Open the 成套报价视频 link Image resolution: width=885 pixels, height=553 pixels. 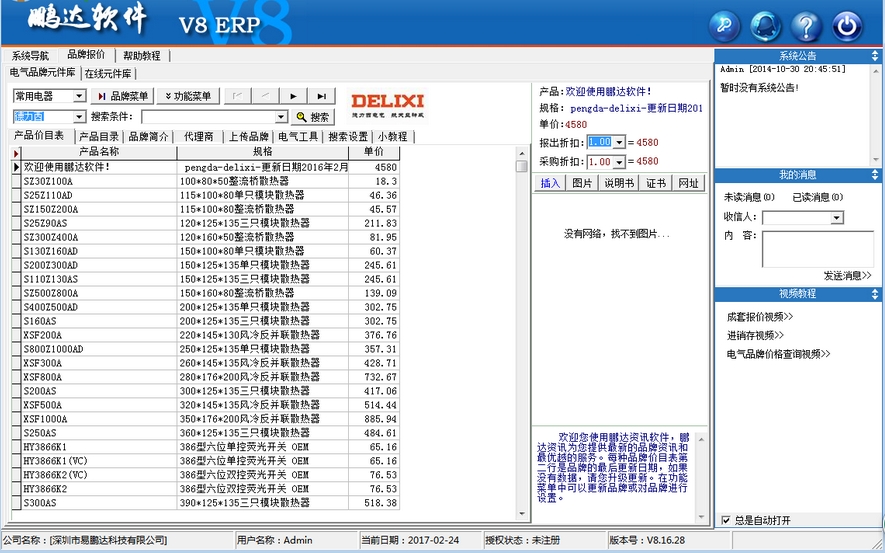click(x=760, y=317)
